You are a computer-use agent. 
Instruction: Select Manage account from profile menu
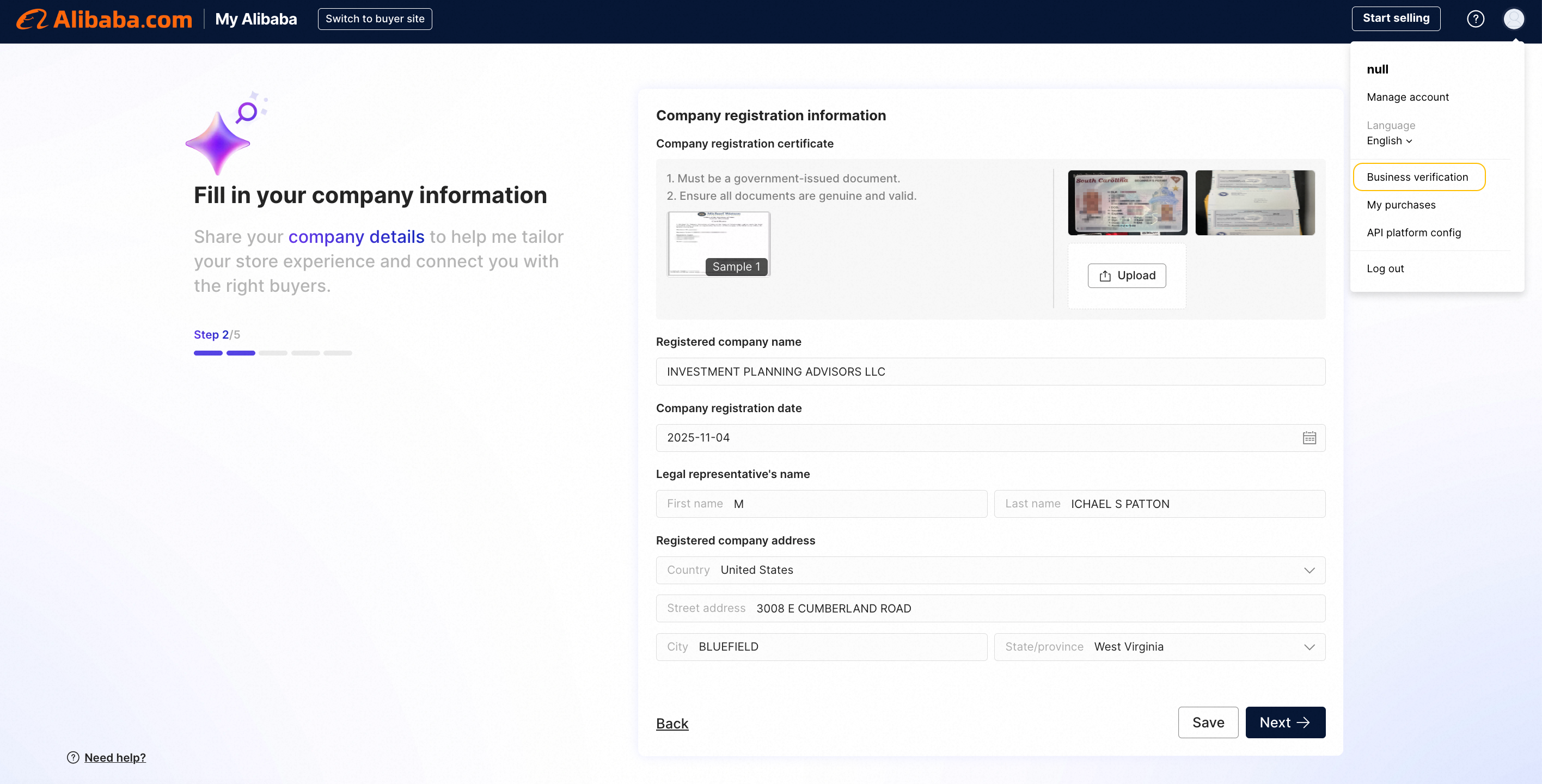tap(1408, 97)
